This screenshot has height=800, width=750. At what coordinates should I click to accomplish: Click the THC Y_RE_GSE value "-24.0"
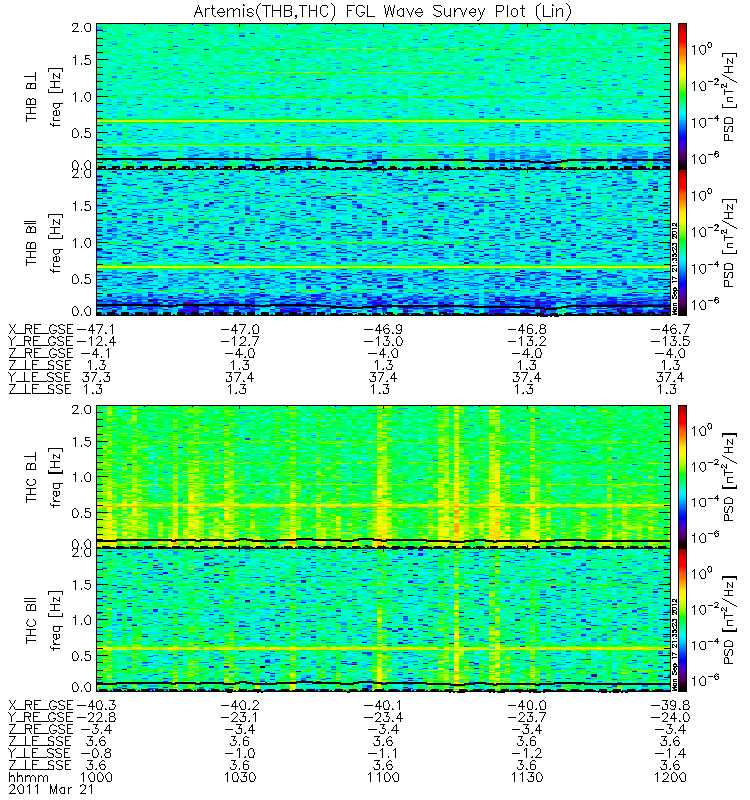670,717
